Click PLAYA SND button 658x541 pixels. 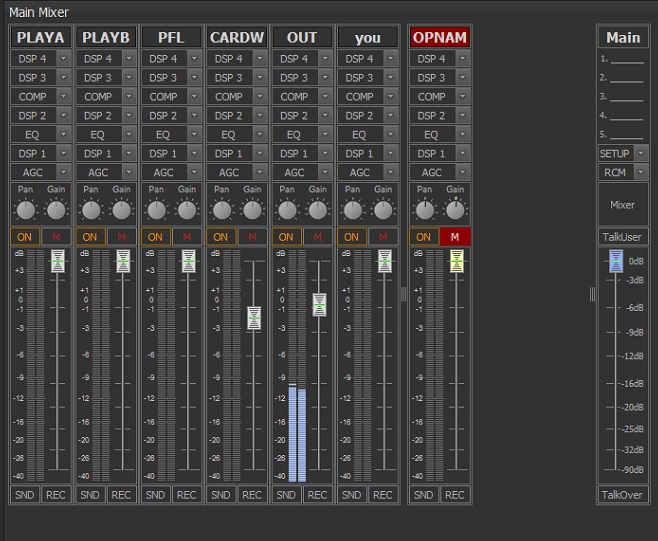[25, 495]
